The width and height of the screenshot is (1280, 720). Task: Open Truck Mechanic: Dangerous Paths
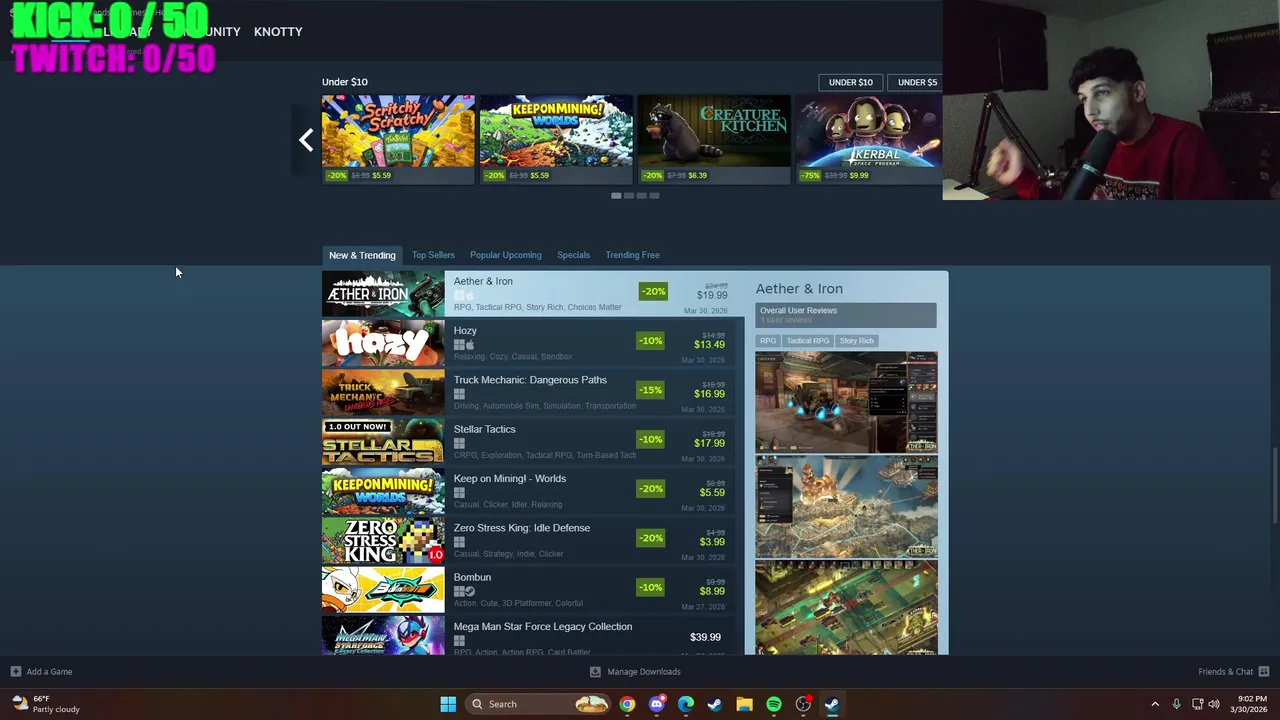point(533,393)
